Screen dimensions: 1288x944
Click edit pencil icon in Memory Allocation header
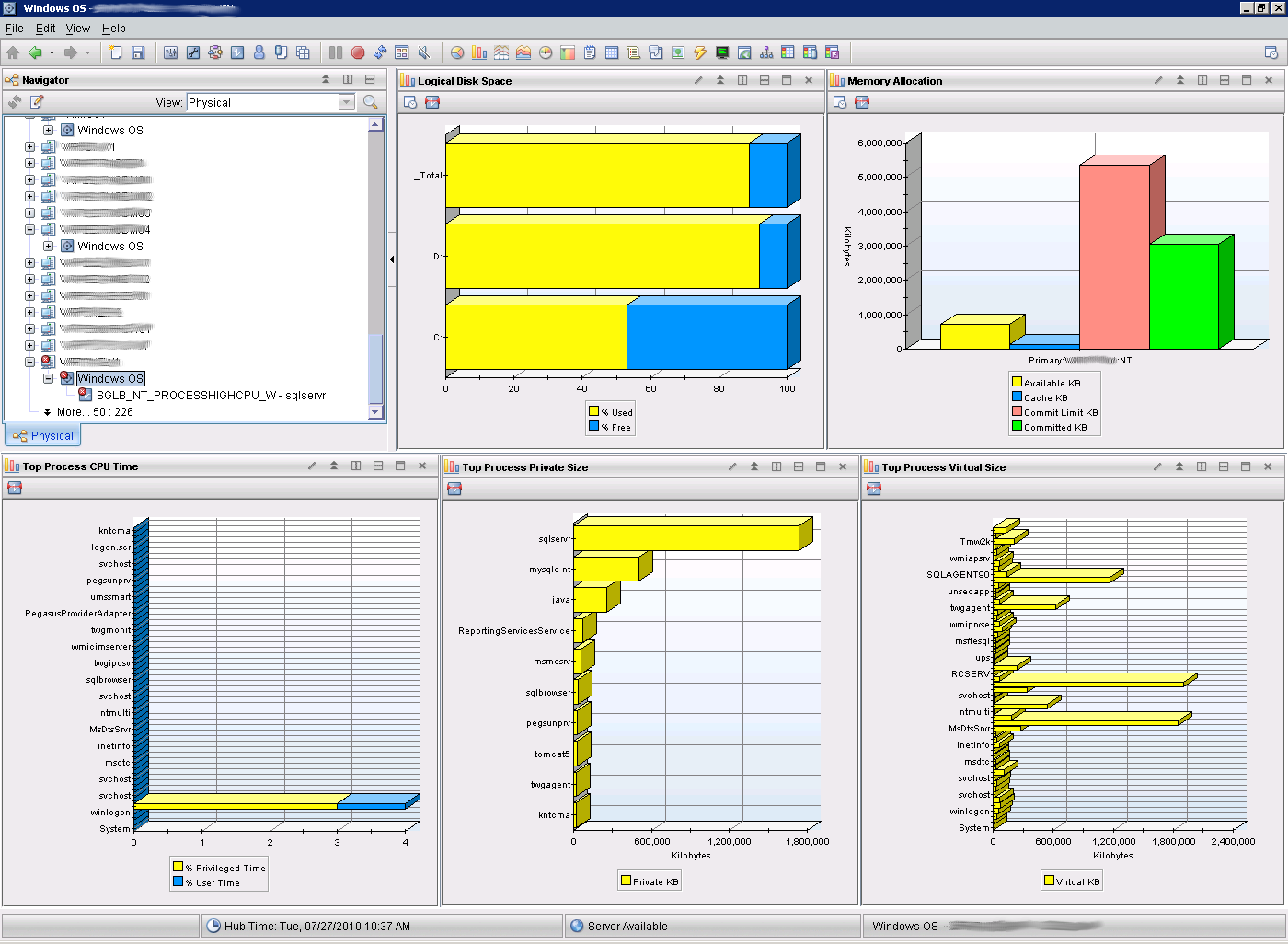(x=1158, y=80)
